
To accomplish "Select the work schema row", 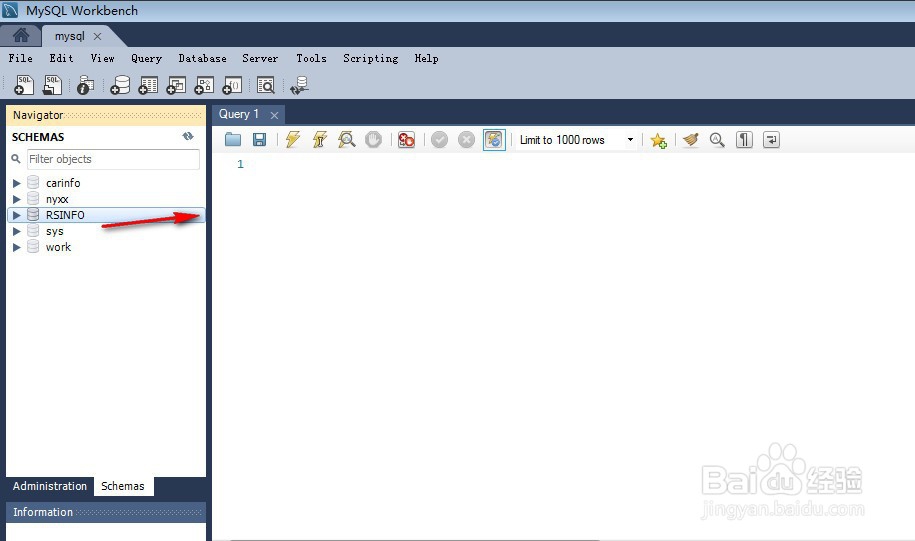I will coord(106,247).
